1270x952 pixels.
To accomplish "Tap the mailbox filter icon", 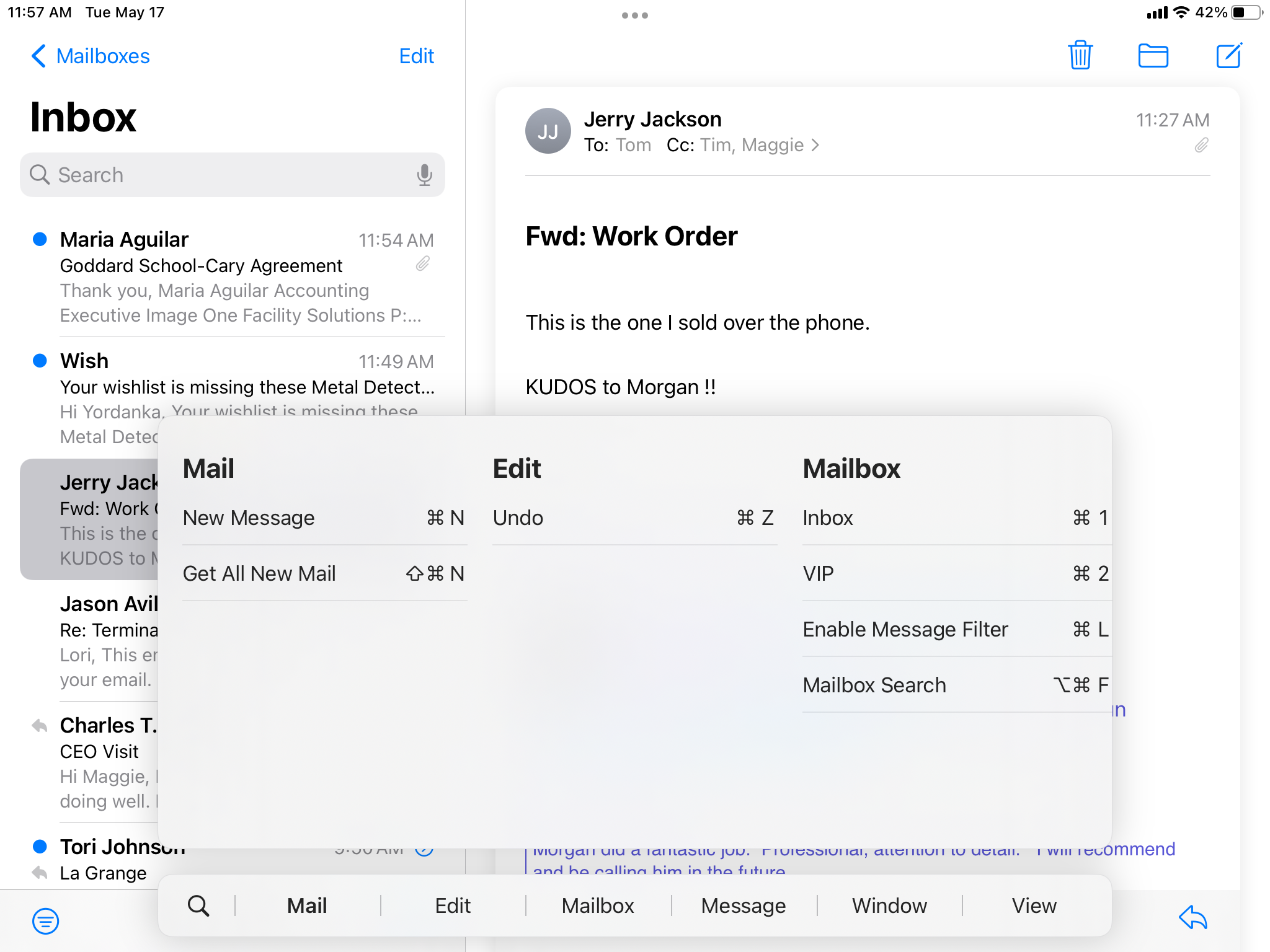I will pos(45,921).
